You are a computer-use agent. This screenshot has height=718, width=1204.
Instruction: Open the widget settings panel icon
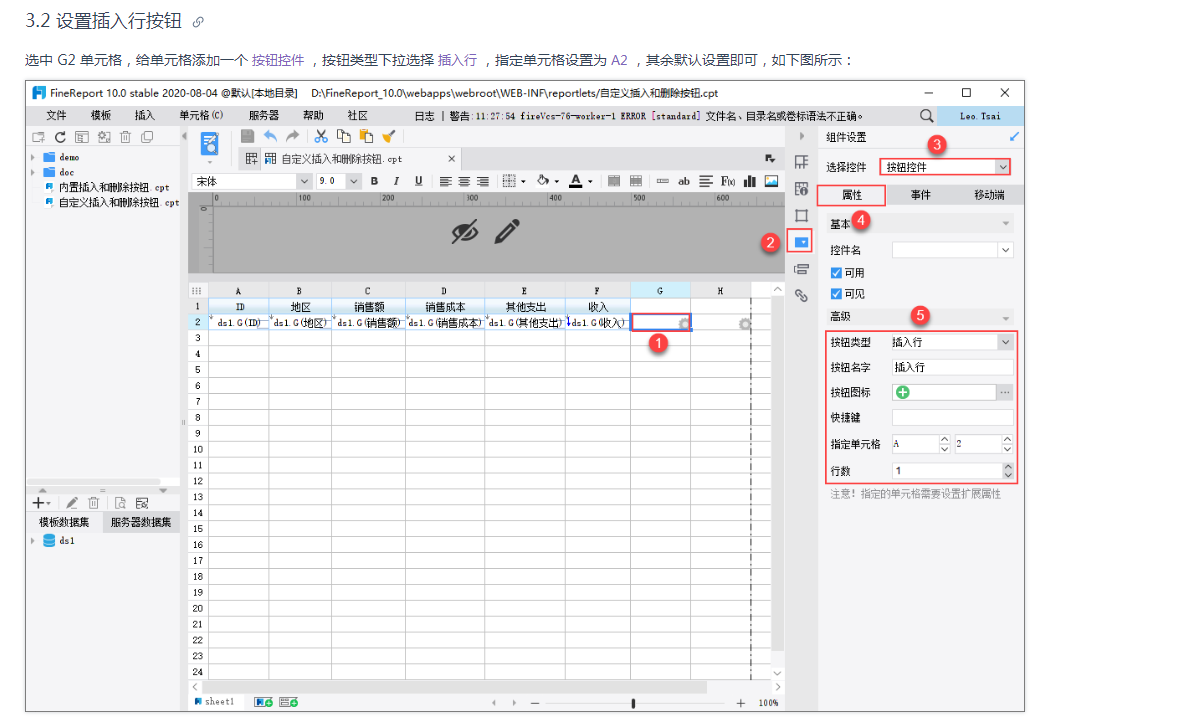800,241
